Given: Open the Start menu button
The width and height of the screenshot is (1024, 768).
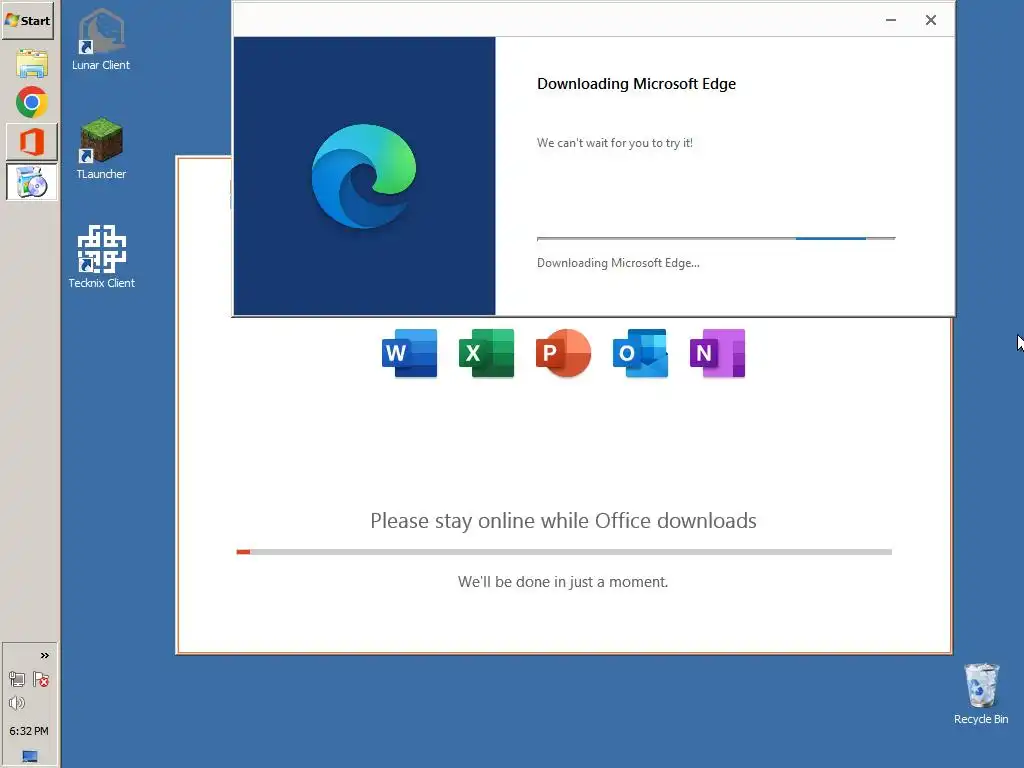Looking at the screenshot, I should [27, 20].
